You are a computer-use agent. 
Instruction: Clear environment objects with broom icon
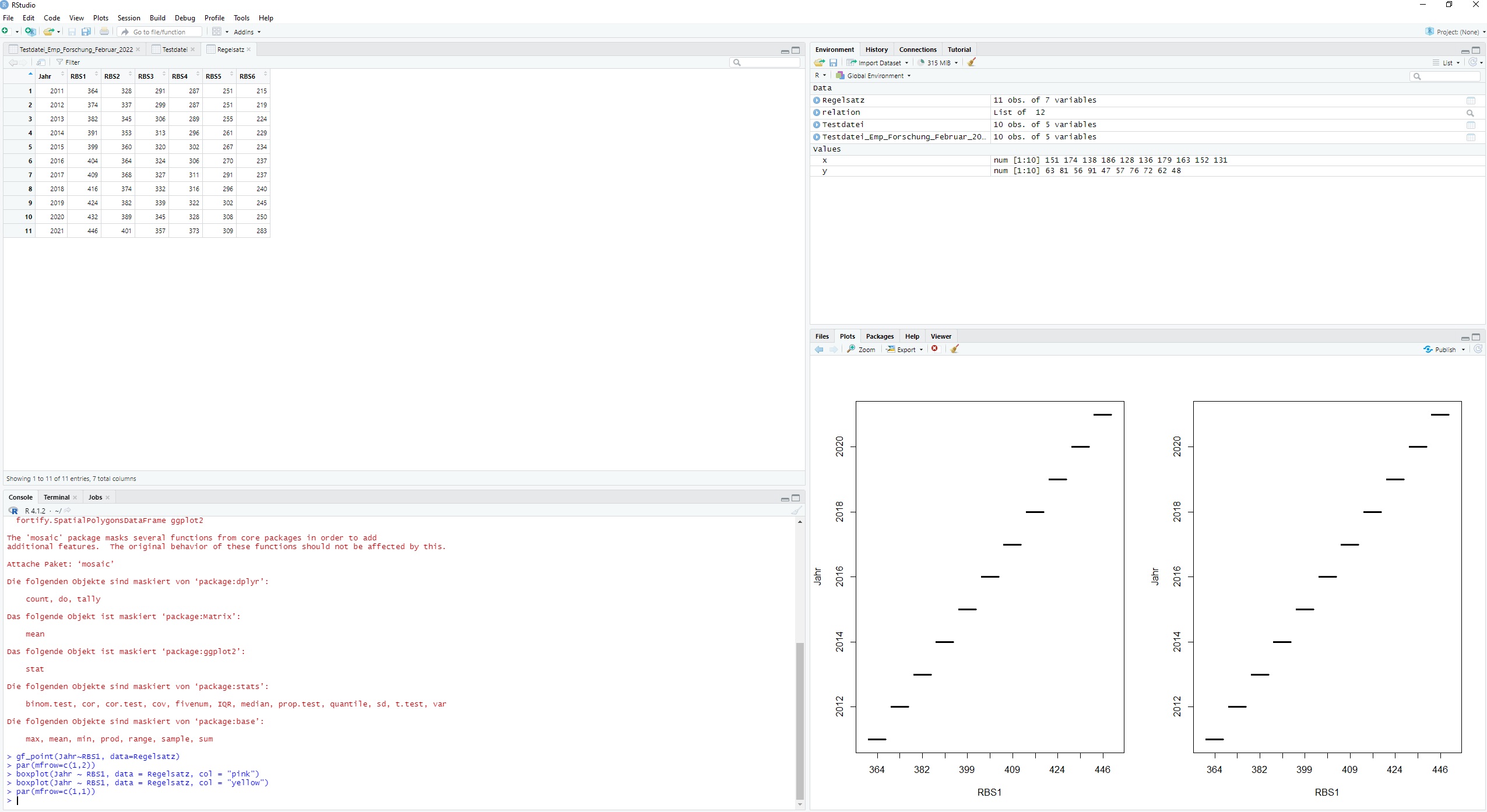[x=972, y=62]
